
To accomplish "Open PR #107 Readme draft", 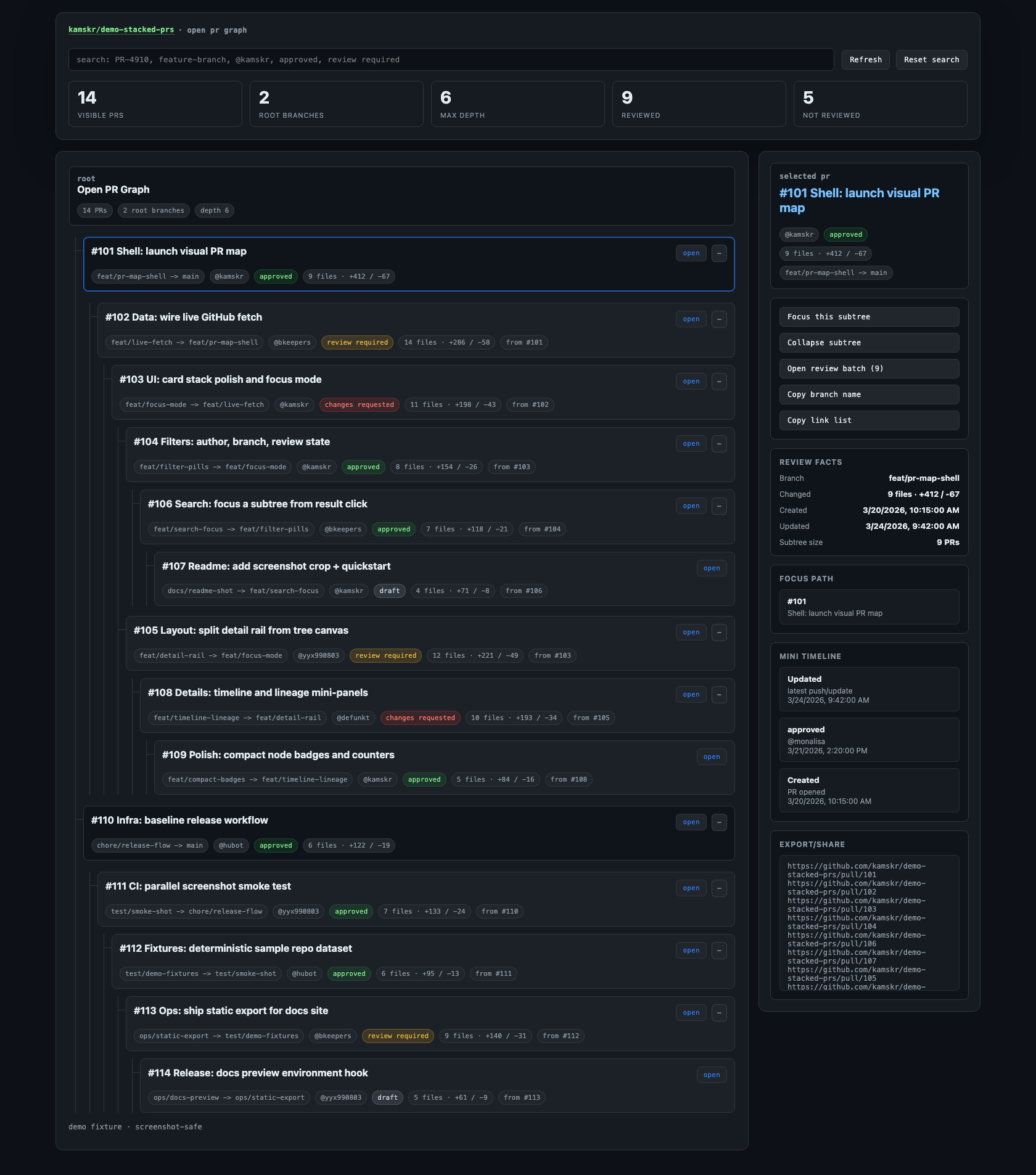I will pos(712,568).
